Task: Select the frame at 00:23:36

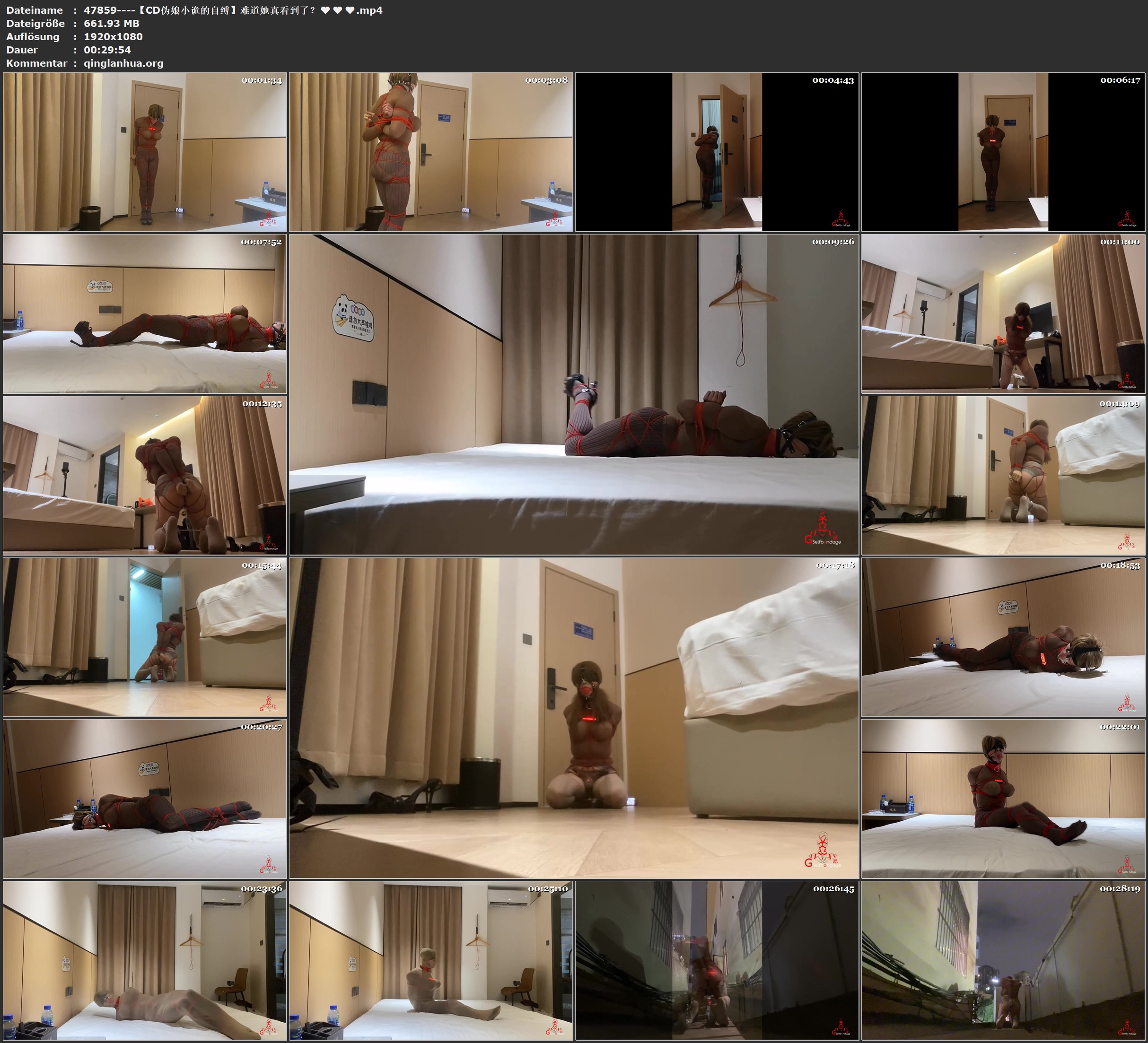Action: click(145, 960)
